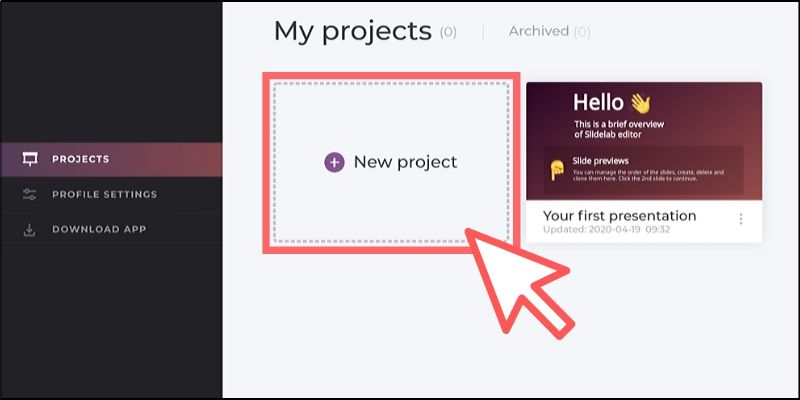Click the Archived count (0)
The image size is (800, 400).
click(x=582, y=32)
